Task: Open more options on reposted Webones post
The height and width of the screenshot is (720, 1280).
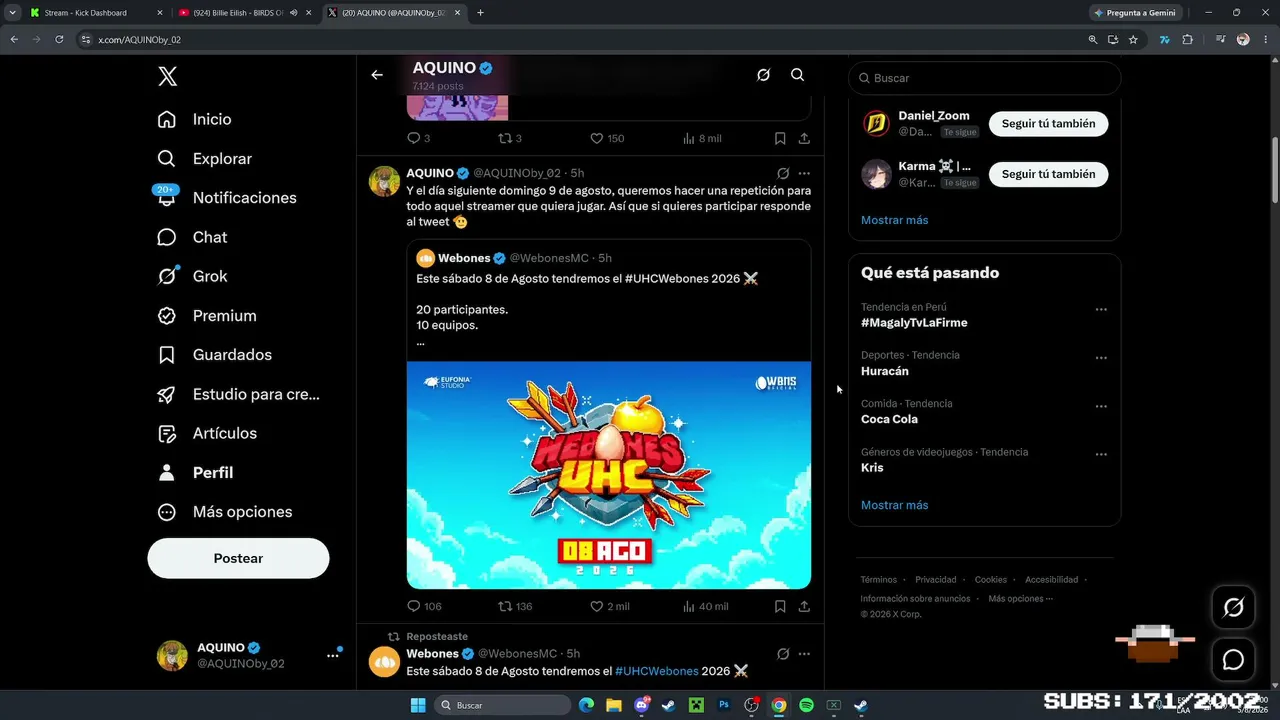Action: 804,654
